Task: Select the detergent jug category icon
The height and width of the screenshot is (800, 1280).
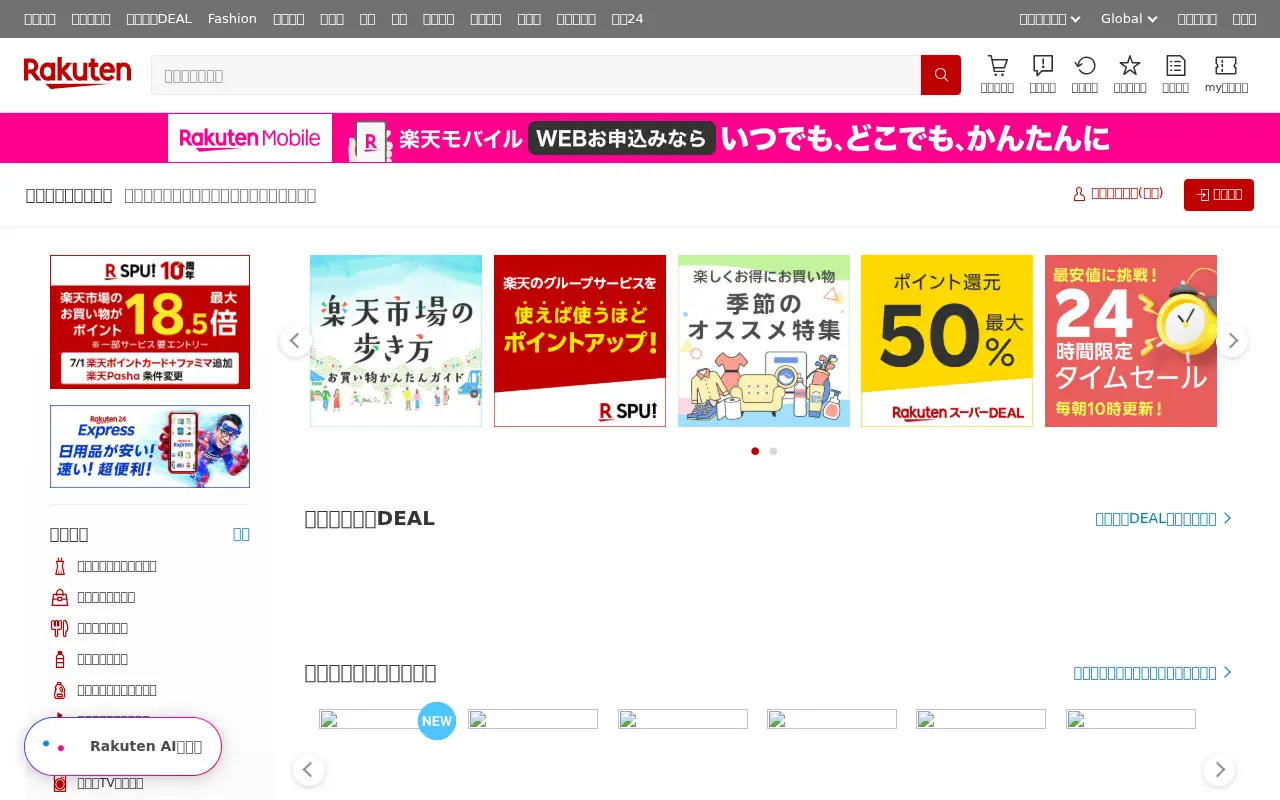Action: tap(60, 690)
